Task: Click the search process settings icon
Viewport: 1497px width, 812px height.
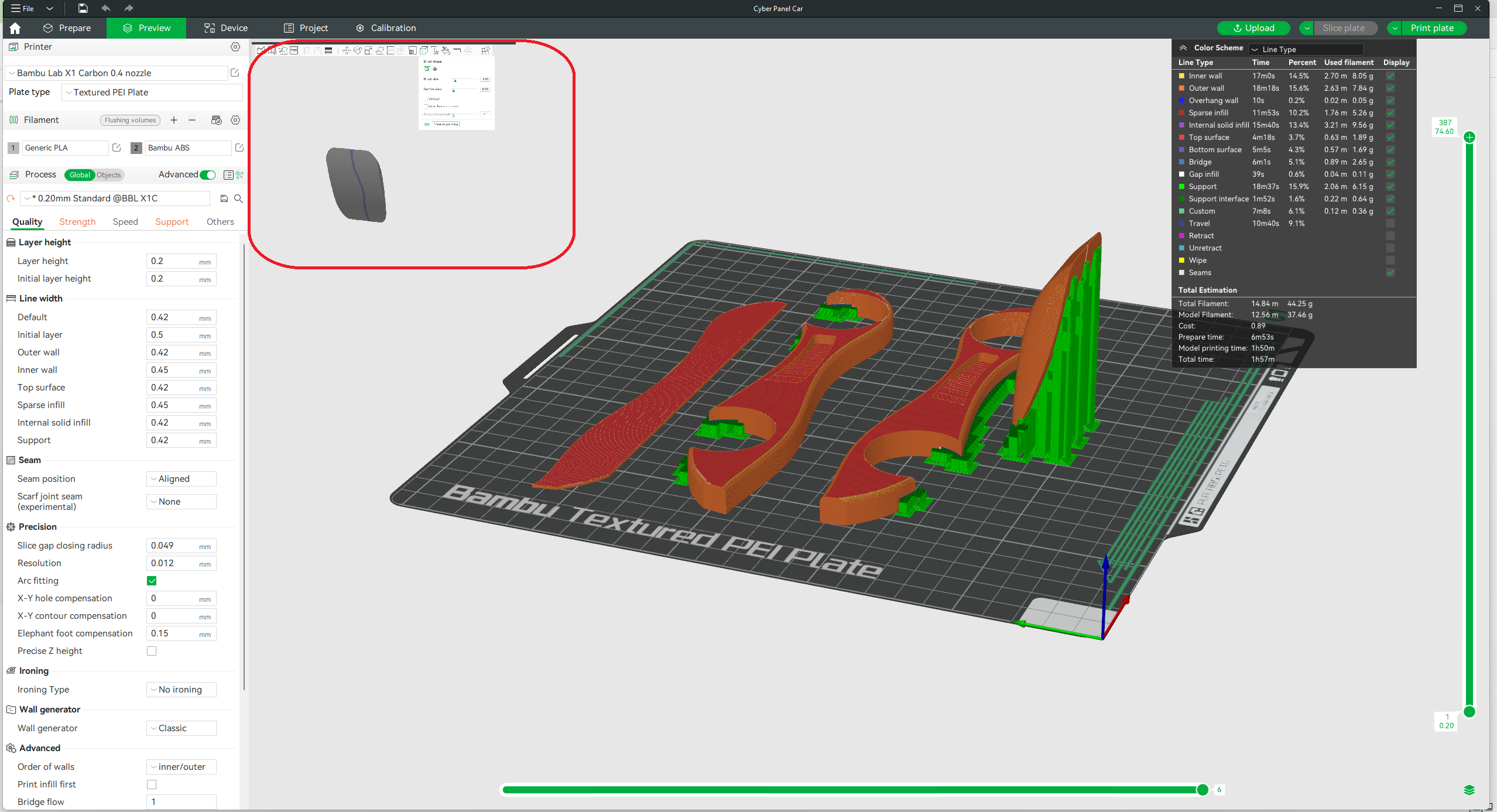Action: tap(238, 198)
